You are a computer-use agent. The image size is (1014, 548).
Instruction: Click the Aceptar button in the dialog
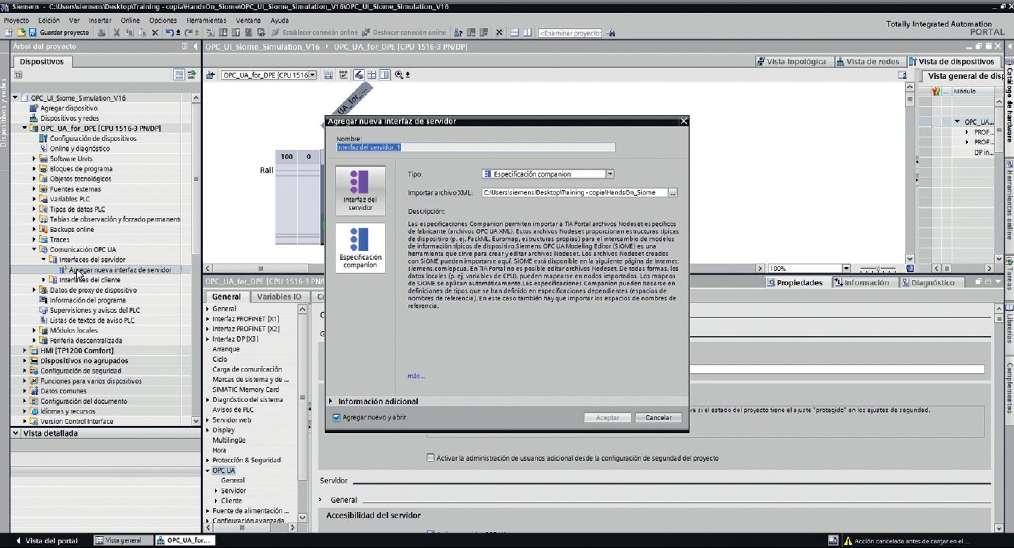click(x=607, y=417)
